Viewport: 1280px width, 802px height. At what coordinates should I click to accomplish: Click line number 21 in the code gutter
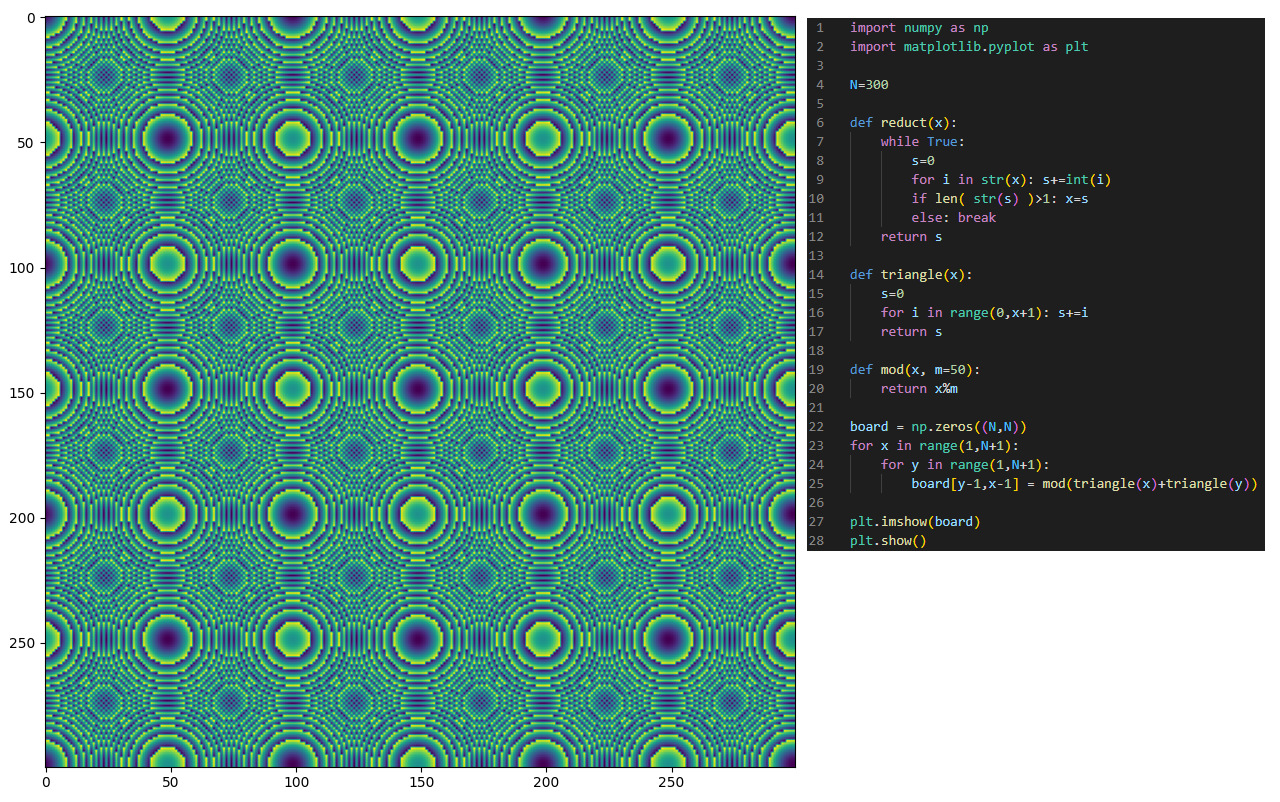pos(816,408)
